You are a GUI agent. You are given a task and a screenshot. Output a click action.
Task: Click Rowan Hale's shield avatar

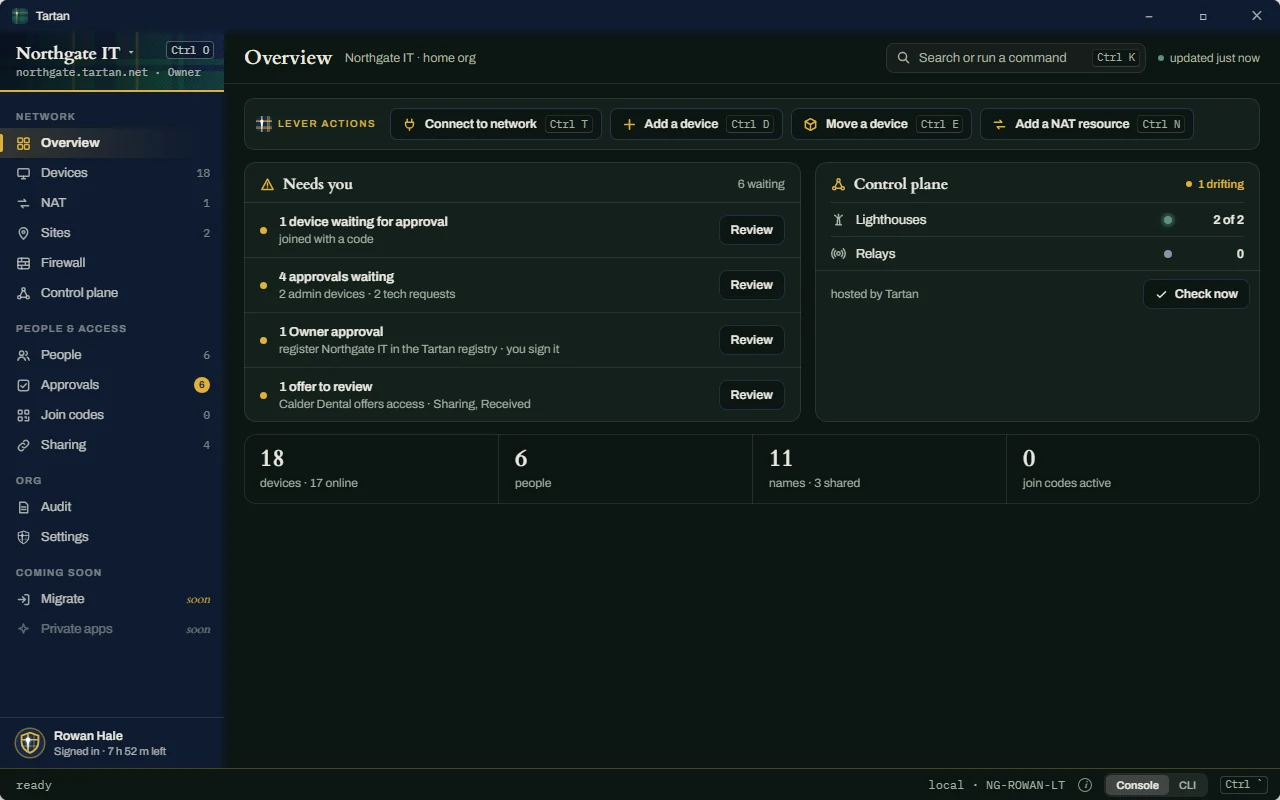pos(30,743)
